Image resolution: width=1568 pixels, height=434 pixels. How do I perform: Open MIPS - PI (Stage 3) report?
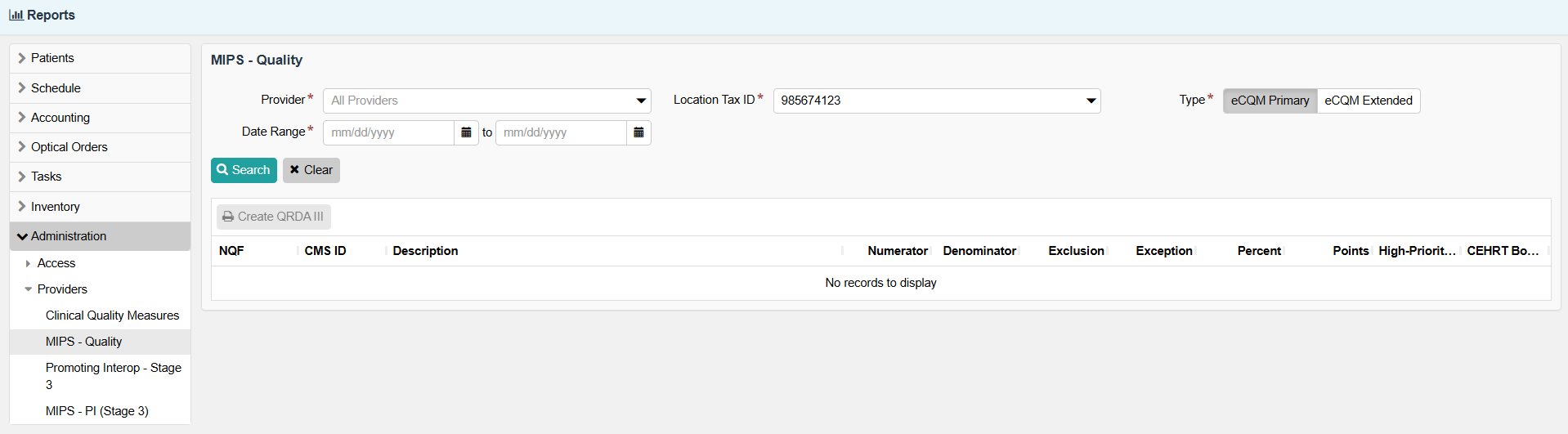[96, 411]
